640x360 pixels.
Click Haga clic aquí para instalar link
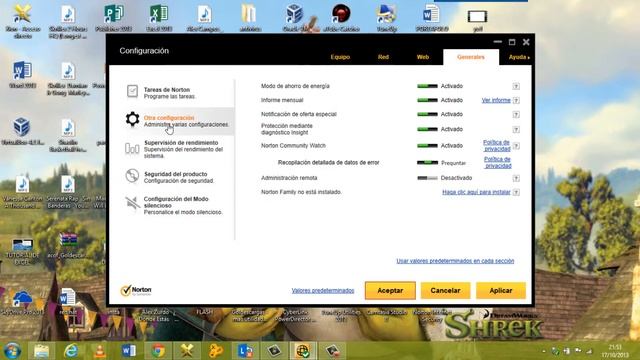(476, 192)
